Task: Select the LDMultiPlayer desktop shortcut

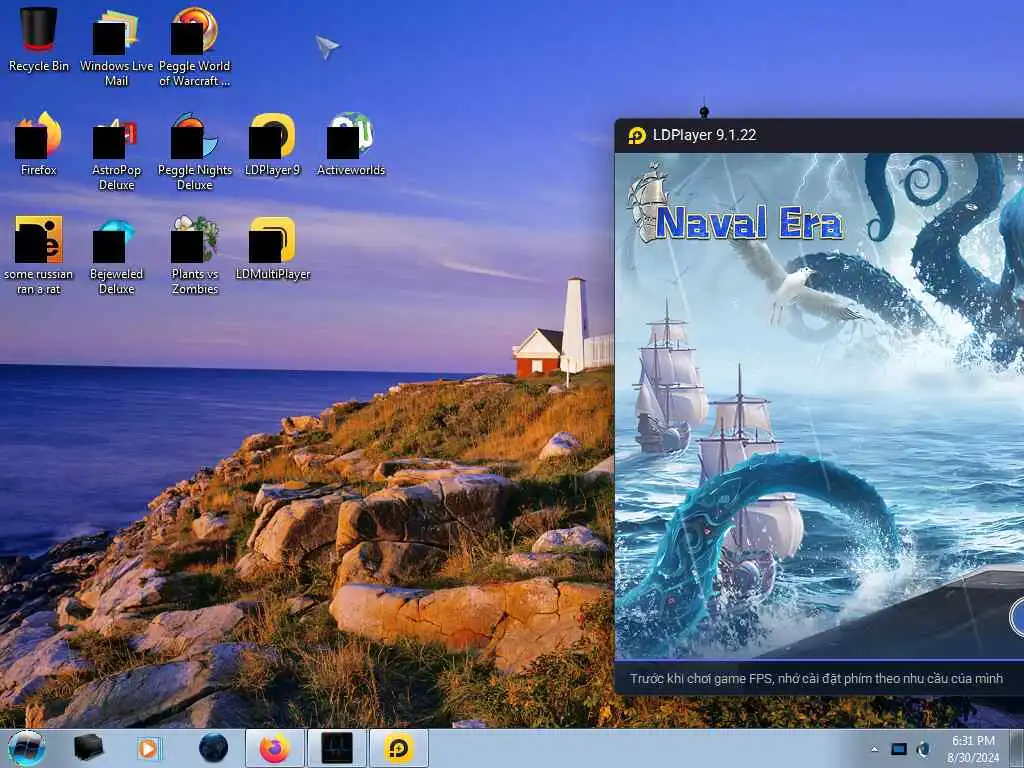Action: point(272,248)
